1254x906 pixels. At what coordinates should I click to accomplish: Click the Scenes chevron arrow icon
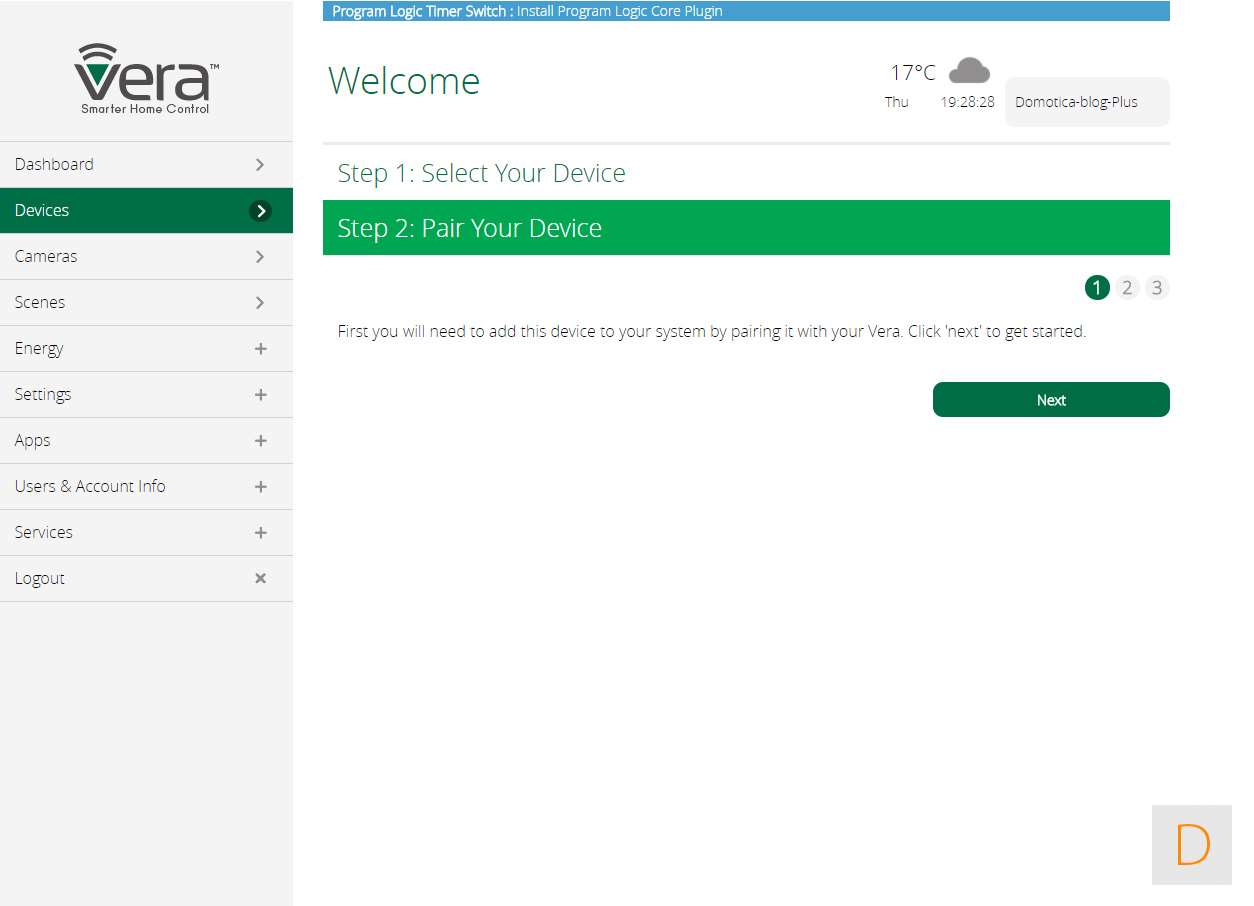click(x=260, y=303)
